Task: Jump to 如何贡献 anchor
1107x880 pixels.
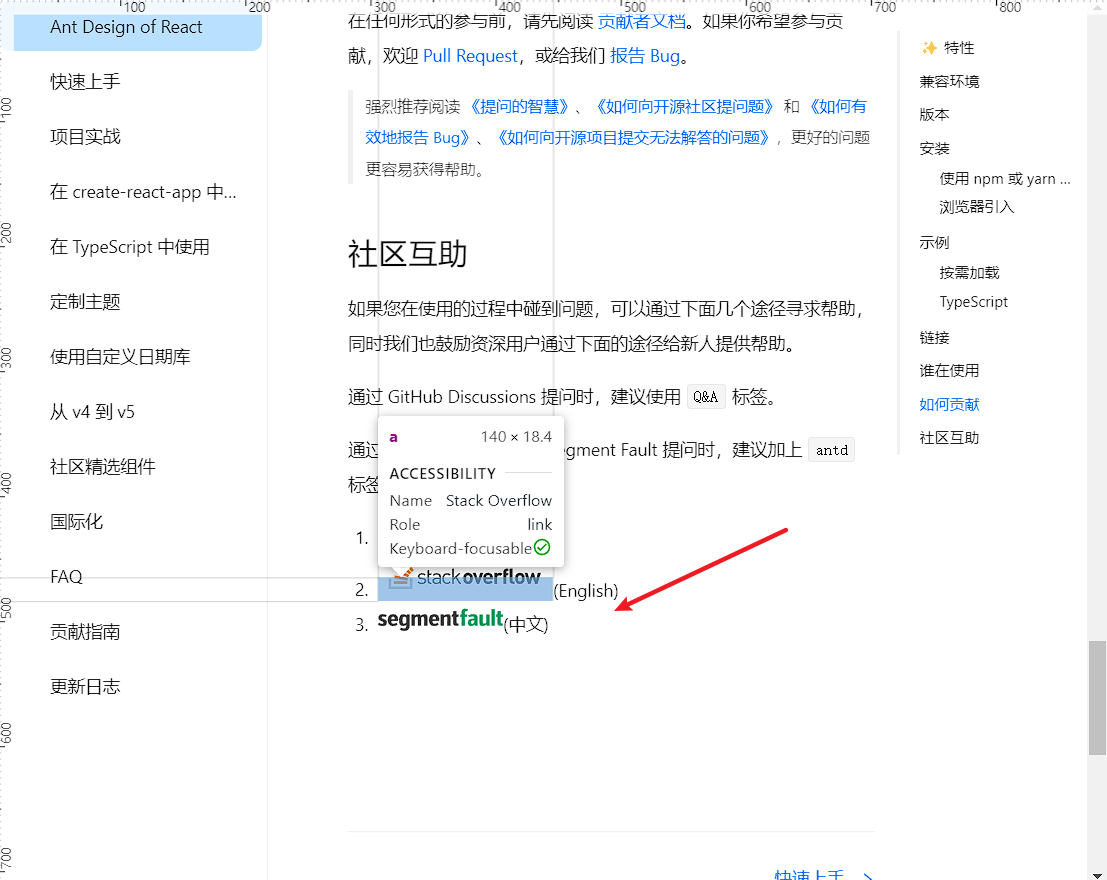Action: coord(949,405)
